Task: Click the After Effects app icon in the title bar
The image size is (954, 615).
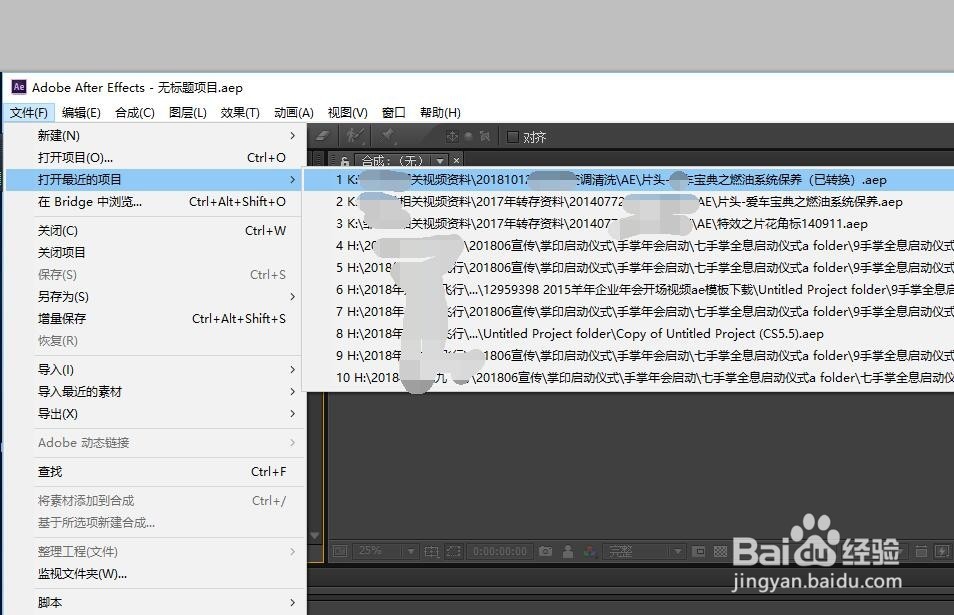Action: (x=19, y=87)
